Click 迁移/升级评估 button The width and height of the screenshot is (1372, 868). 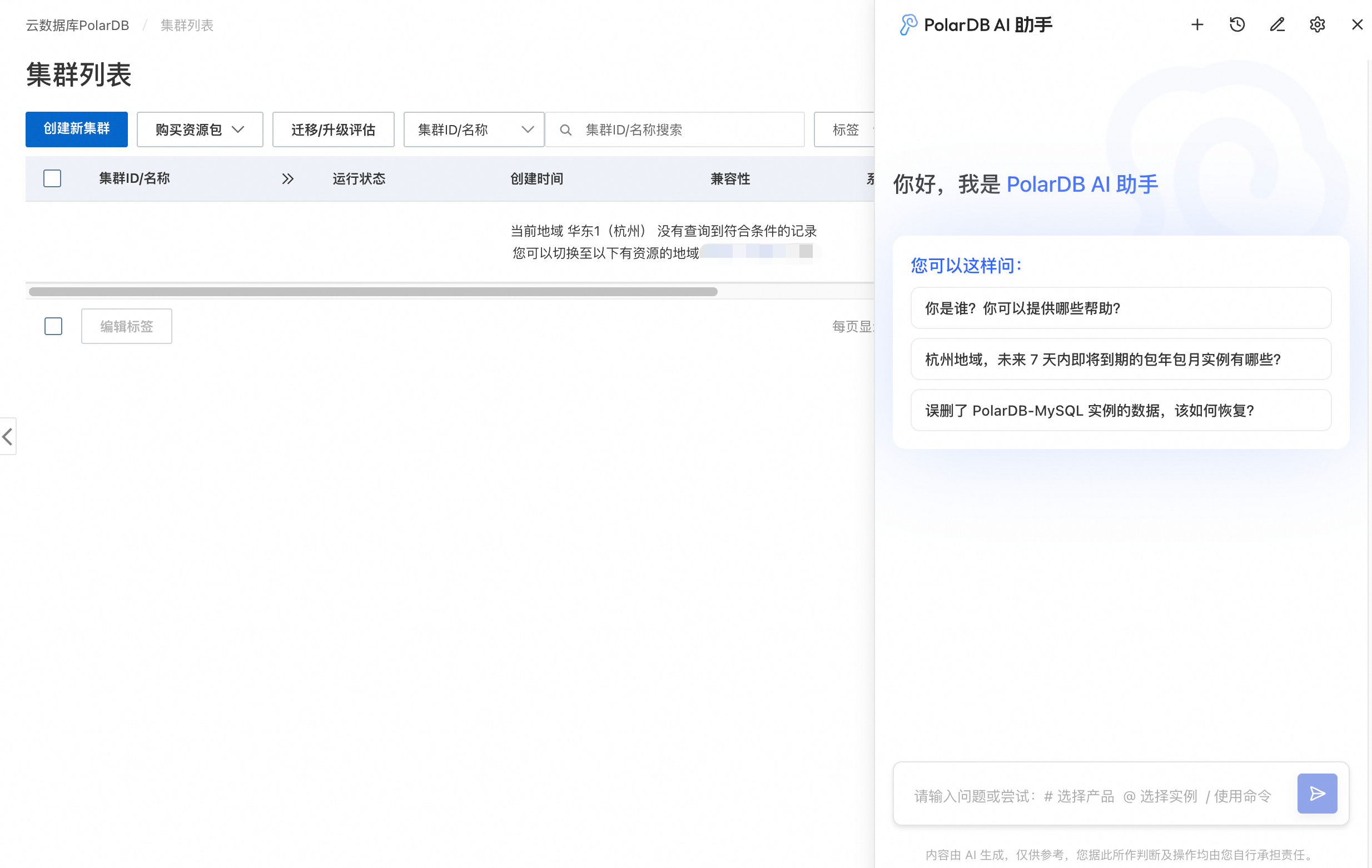coord(334,129)
